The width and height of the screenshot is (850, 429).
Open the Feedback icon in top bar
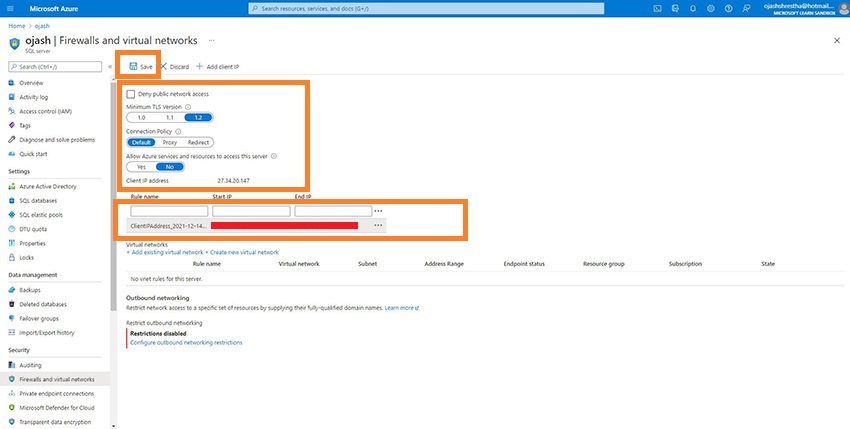click(x=746, y=9)
